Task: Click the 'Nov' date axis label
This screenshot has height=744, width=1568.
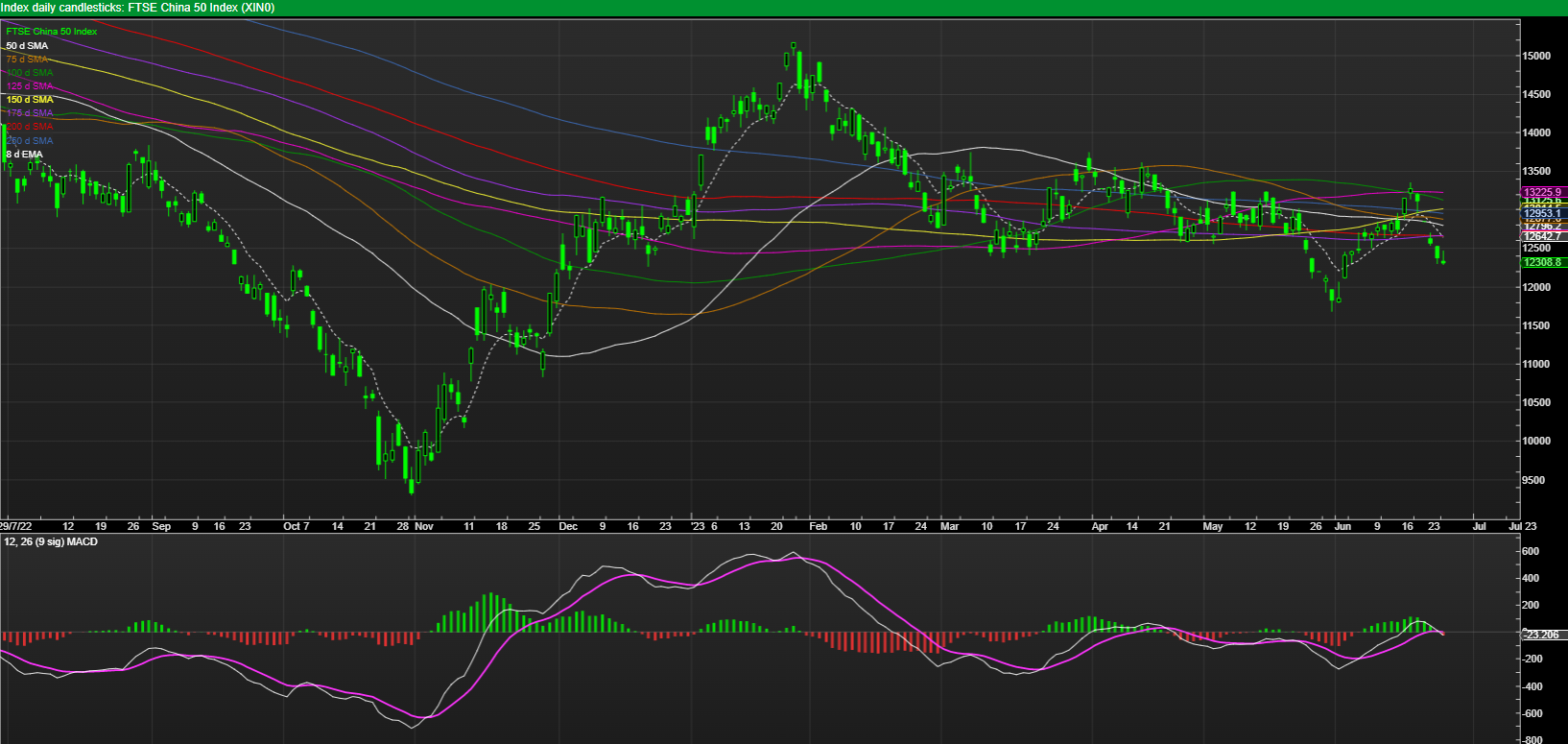Action: (x=425, y=526)
